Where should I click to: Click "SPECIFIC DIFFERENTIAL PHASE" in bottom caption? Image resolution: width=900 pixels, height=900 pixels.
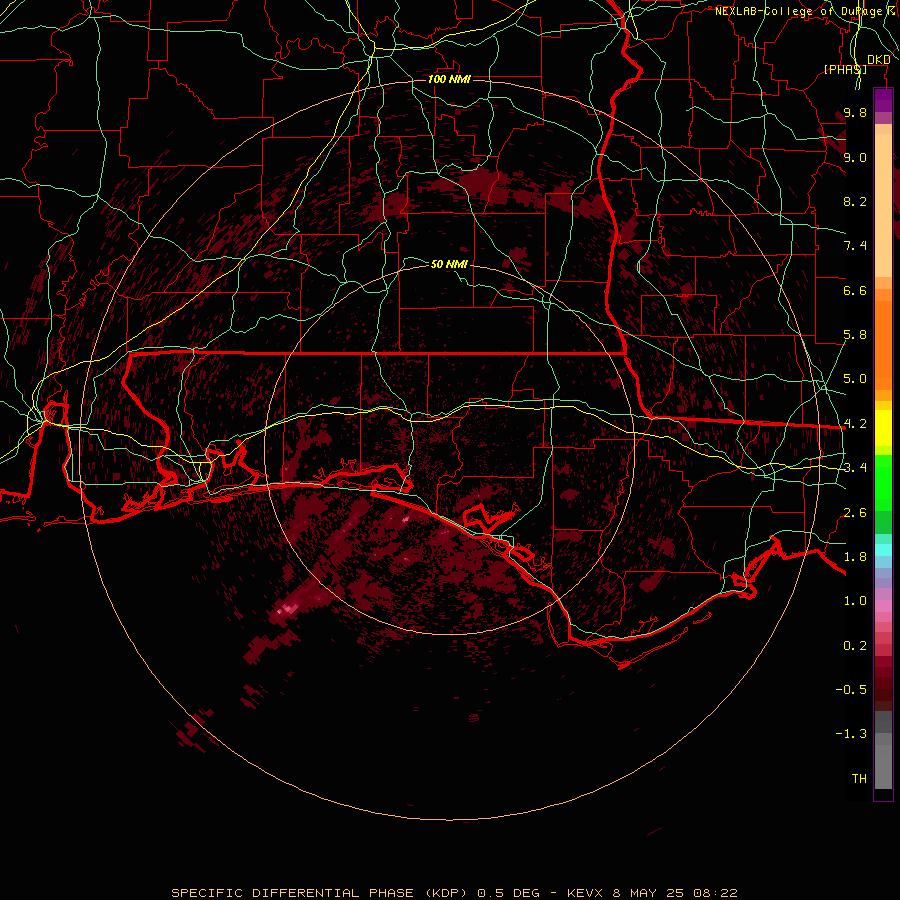(293, 893)
